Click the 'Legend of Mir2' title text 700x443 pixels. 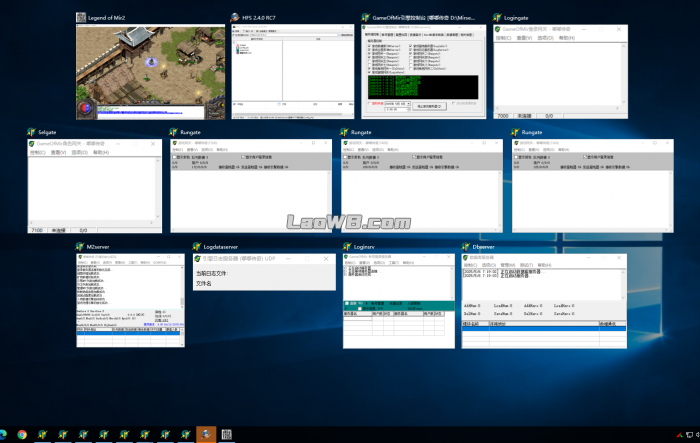[x=106, y=18]
